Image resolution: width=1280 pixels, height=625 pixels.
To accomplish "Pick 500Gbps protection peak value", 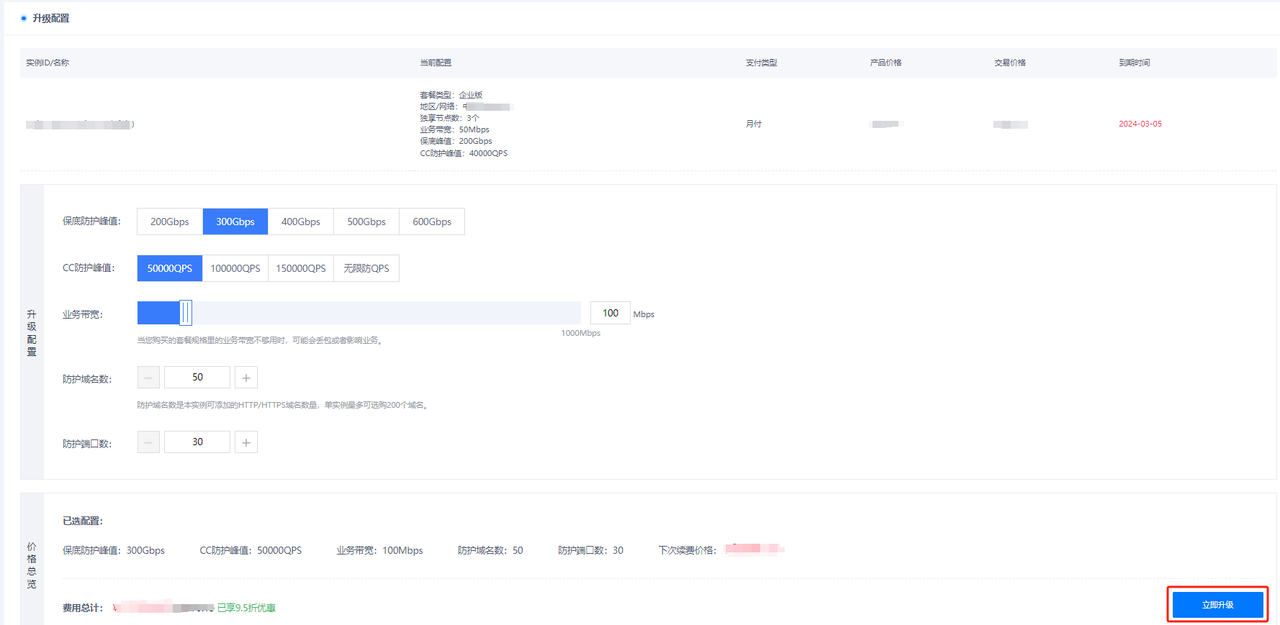I will [366, 221].
